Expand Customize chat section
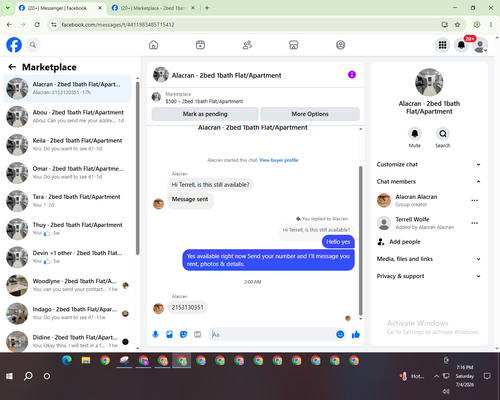 coord(429,164)
